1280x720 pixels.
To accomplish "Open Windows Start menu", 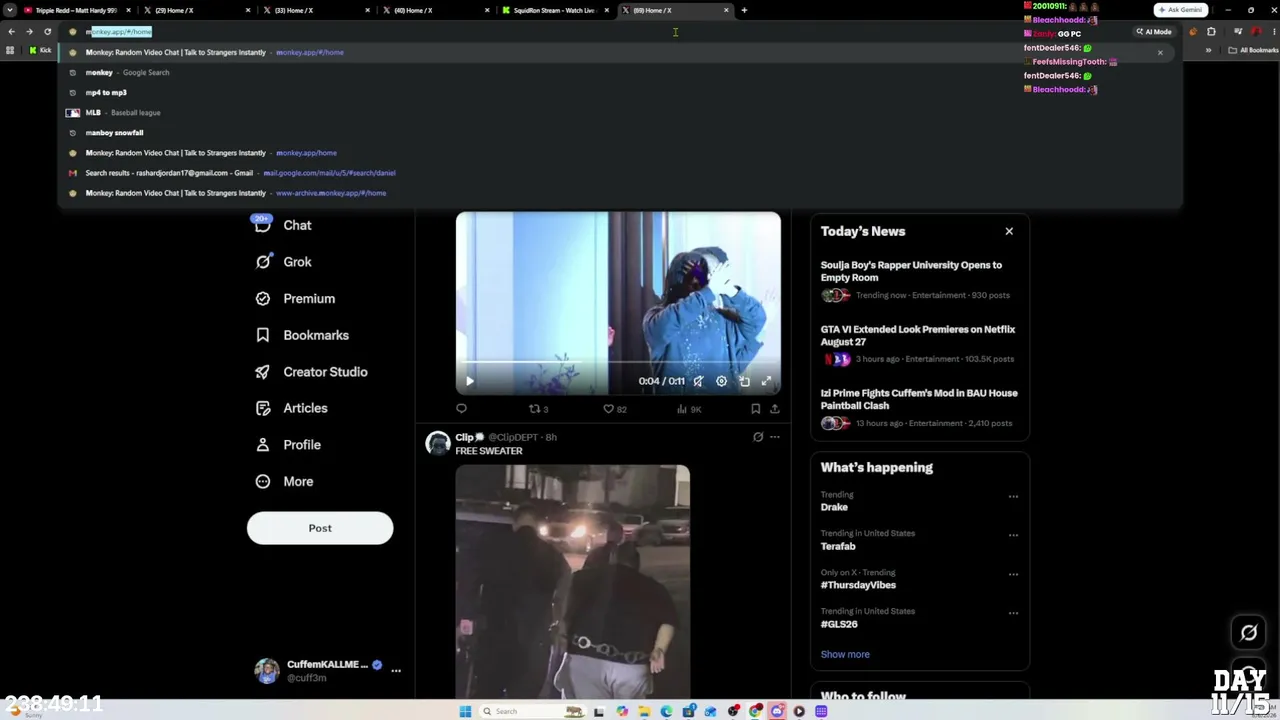I will click(465, 711).
